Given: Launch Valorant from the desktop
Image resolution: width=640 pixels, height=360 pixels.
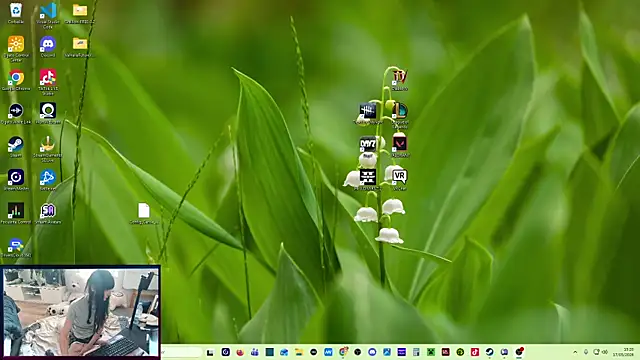Looking at the screenshot, I should coord(400,144).
